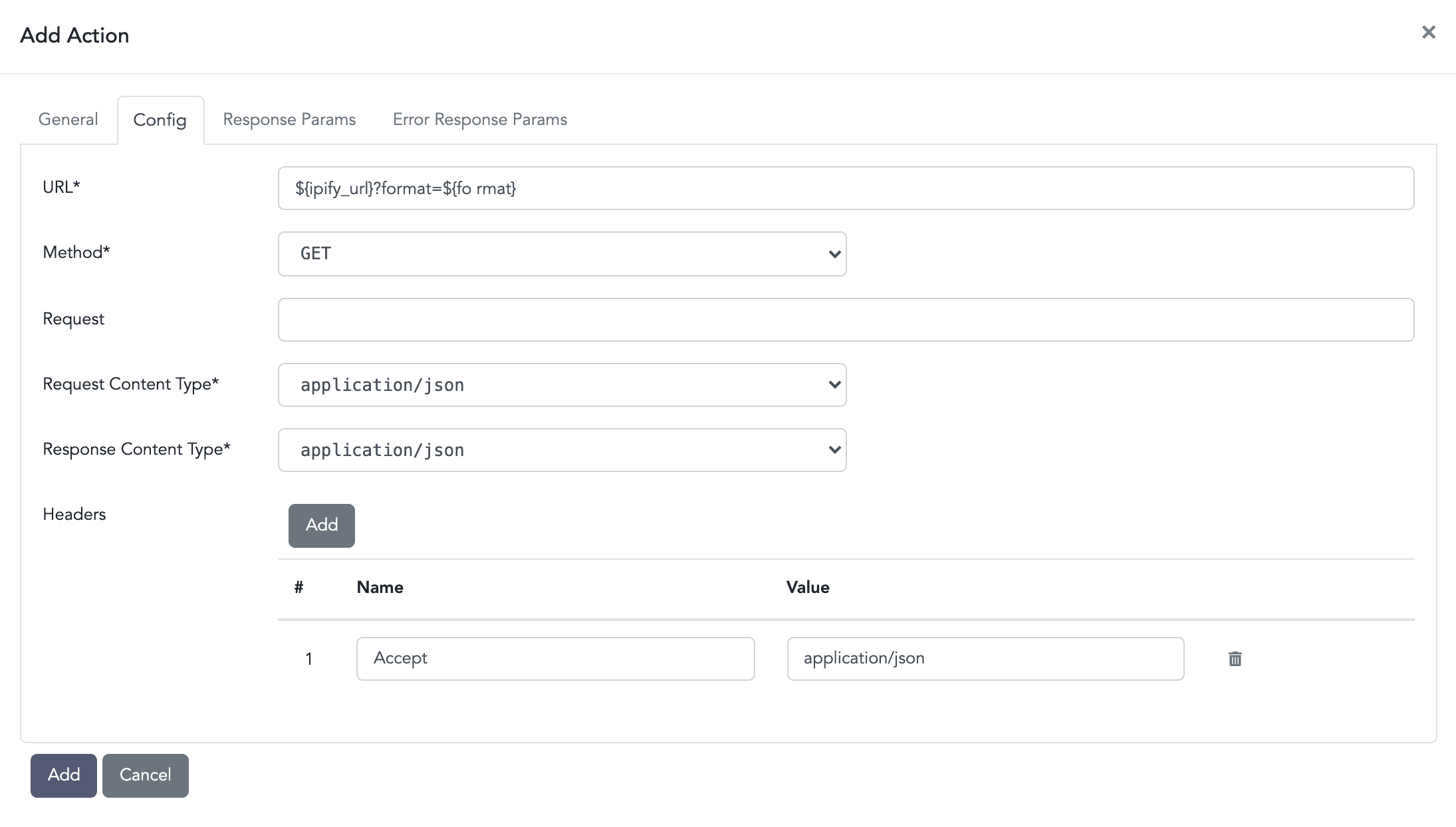This screenshot has height=827, width=1456.
Task: Open the Error Response Params tab
Action: pyautogui.click(x=479, y=120)
